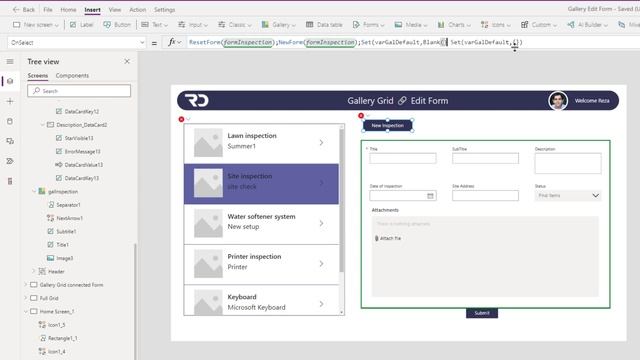Open the Gallery dropdown in ribbon
Viewport: 640px width, 360px height.
[x=278, y=25]
